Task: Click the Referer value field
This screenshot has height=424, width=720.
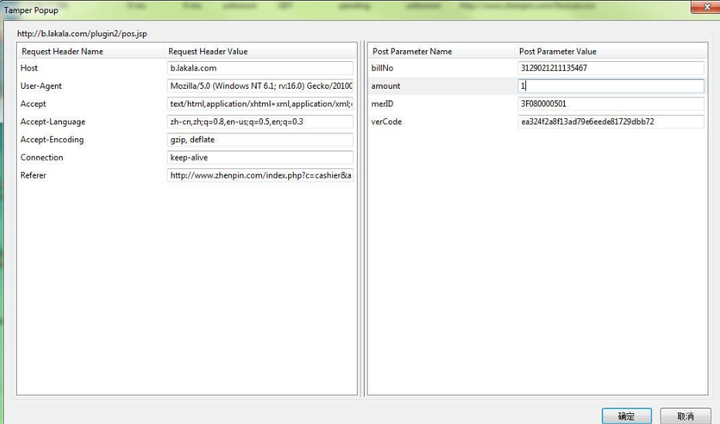Action: click(260, 176)
